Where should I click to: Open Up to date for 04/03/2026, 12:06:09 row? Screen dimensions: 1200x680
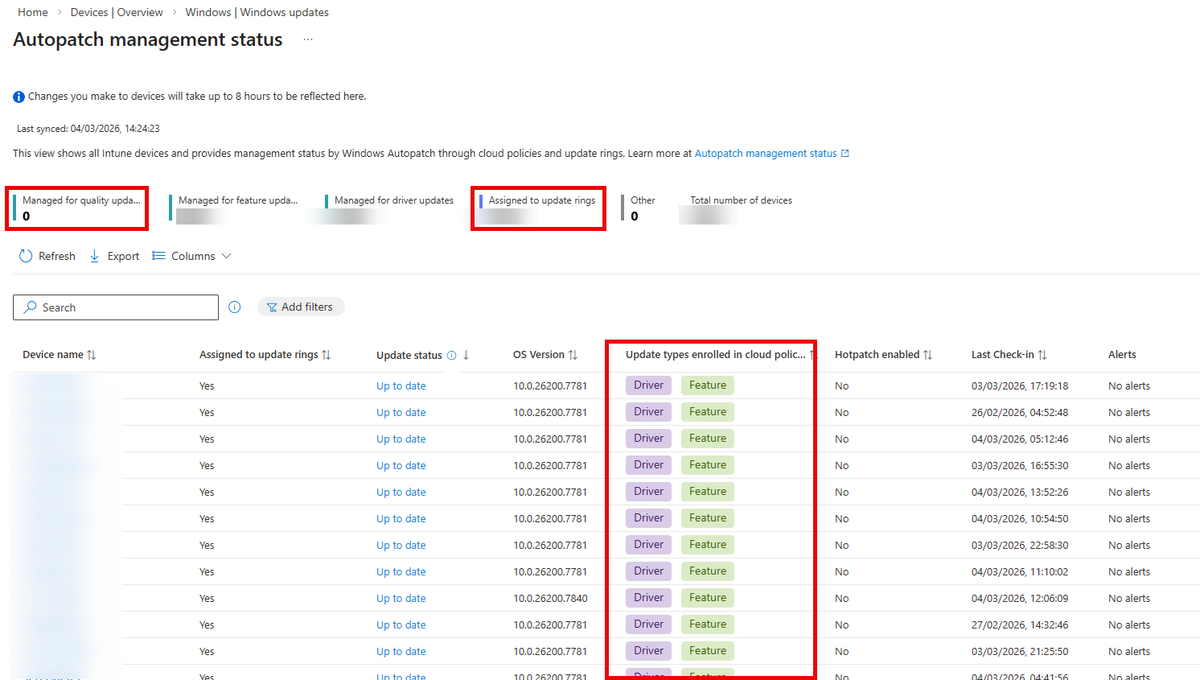point(401,598)
